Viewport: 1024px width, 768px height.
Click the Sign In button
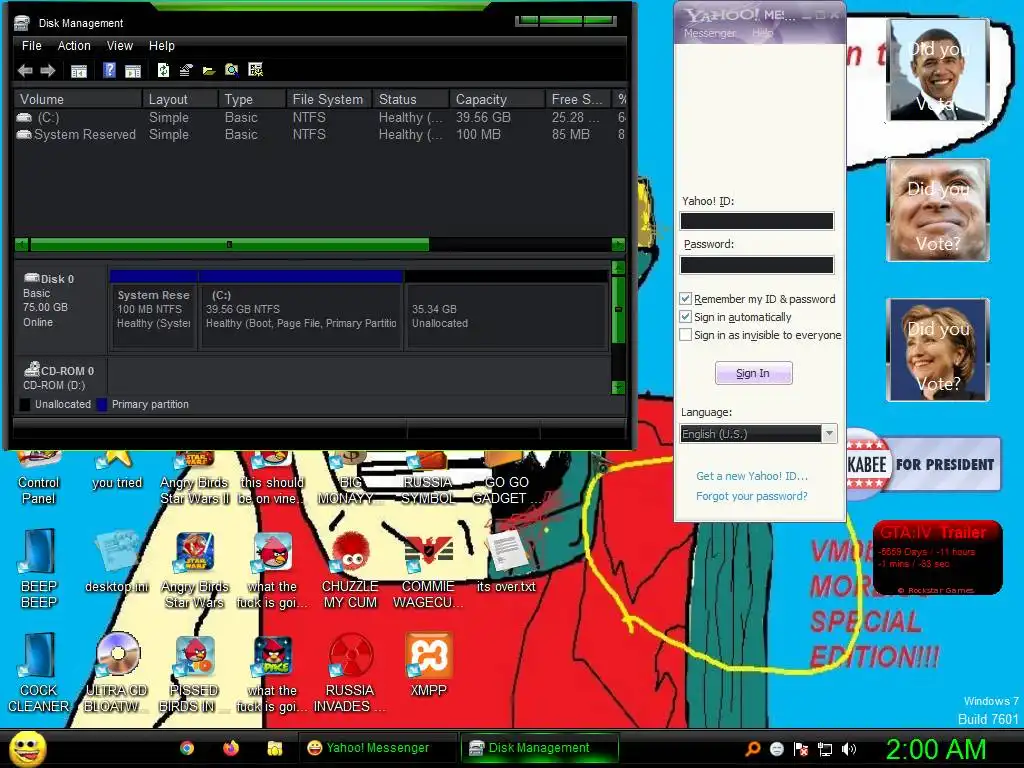pyautogui.click(x=754, y=373)
